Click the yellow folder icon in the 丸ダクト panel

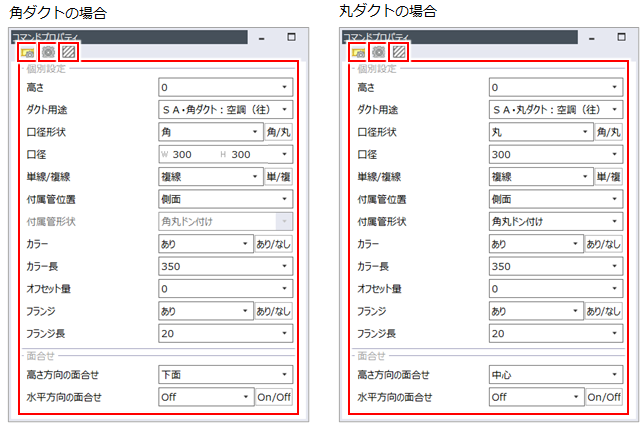pyautogui.click(x=358, y=51)
